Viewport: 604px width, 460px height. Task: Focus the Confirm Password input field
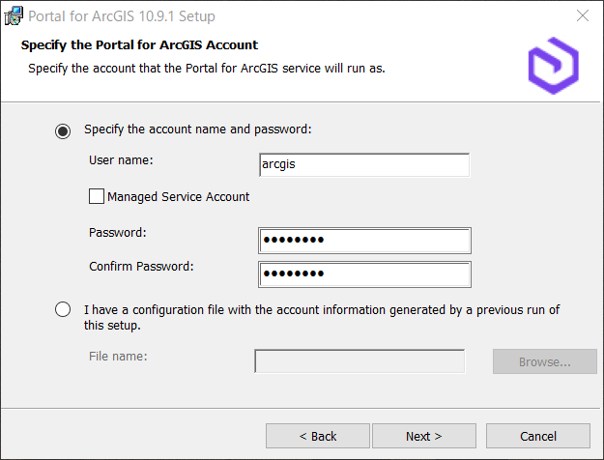pyautogui.click(x=365, y=274)
